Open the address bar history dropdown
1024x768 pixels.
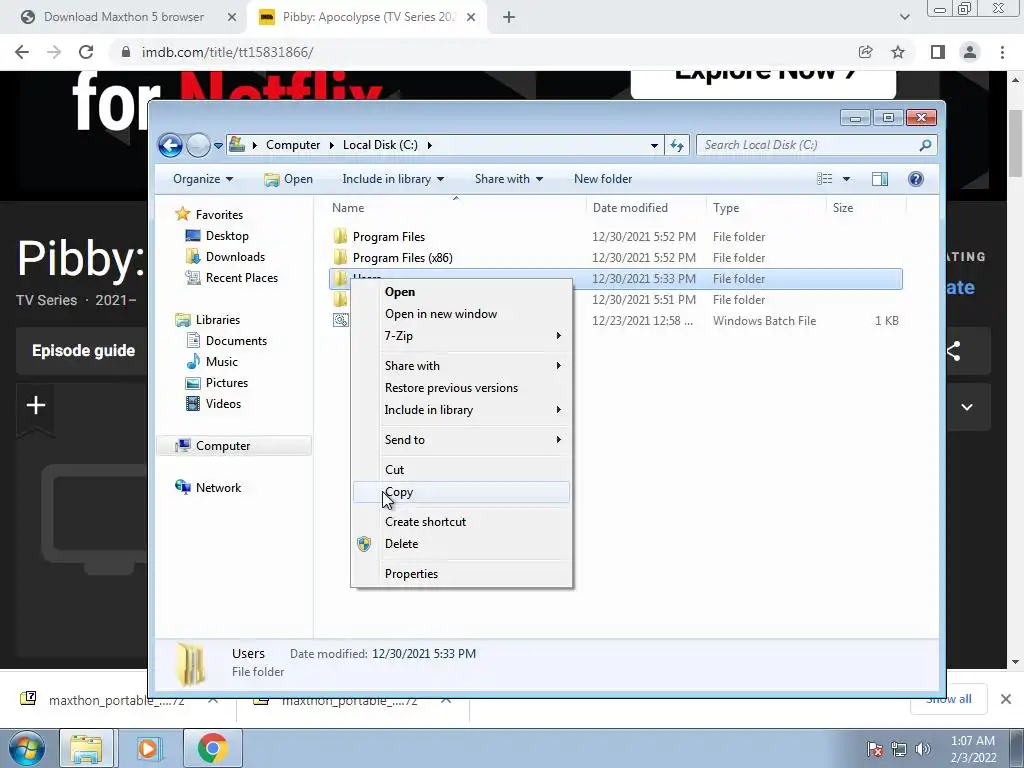click(654, 146)
